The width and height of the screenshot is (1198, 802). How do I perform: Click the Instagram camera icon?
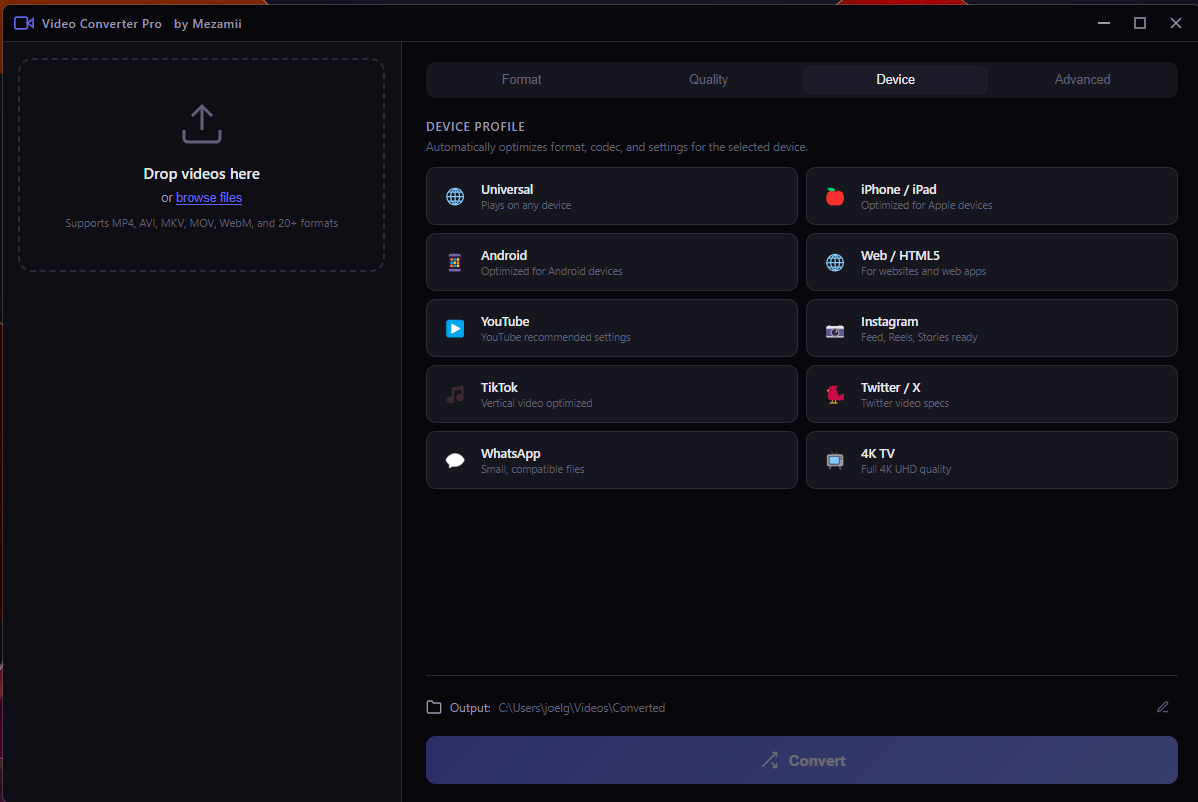pyautogui.click(x=835, y=331)
